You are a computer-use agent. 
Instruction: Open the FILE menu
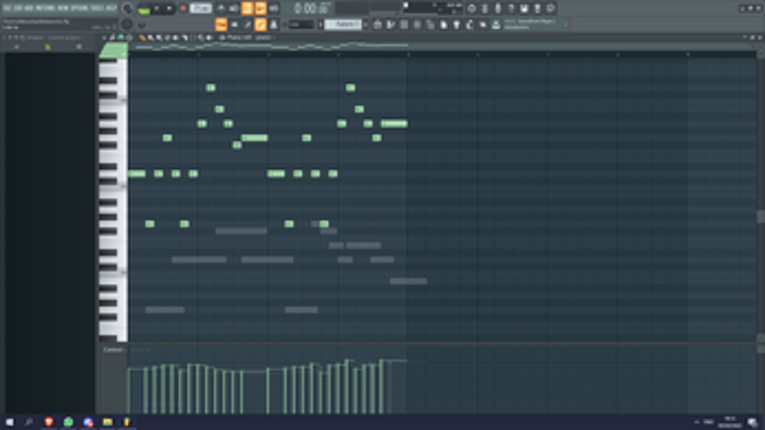[x=7, y=8]
